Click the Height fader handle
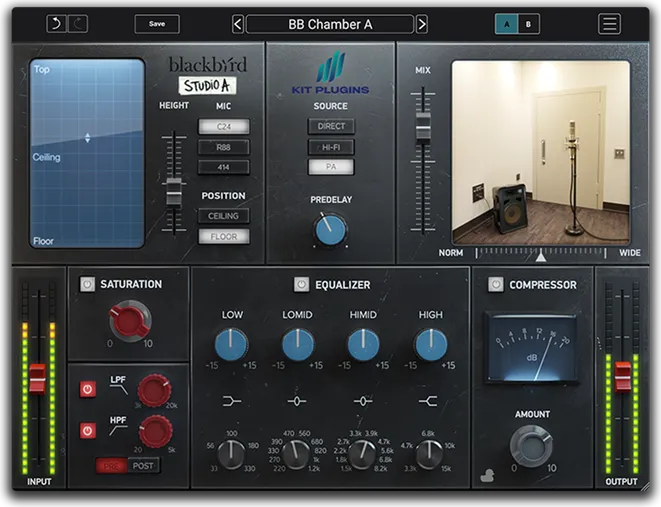The image size is (661, 507). (x=174, y=192)
